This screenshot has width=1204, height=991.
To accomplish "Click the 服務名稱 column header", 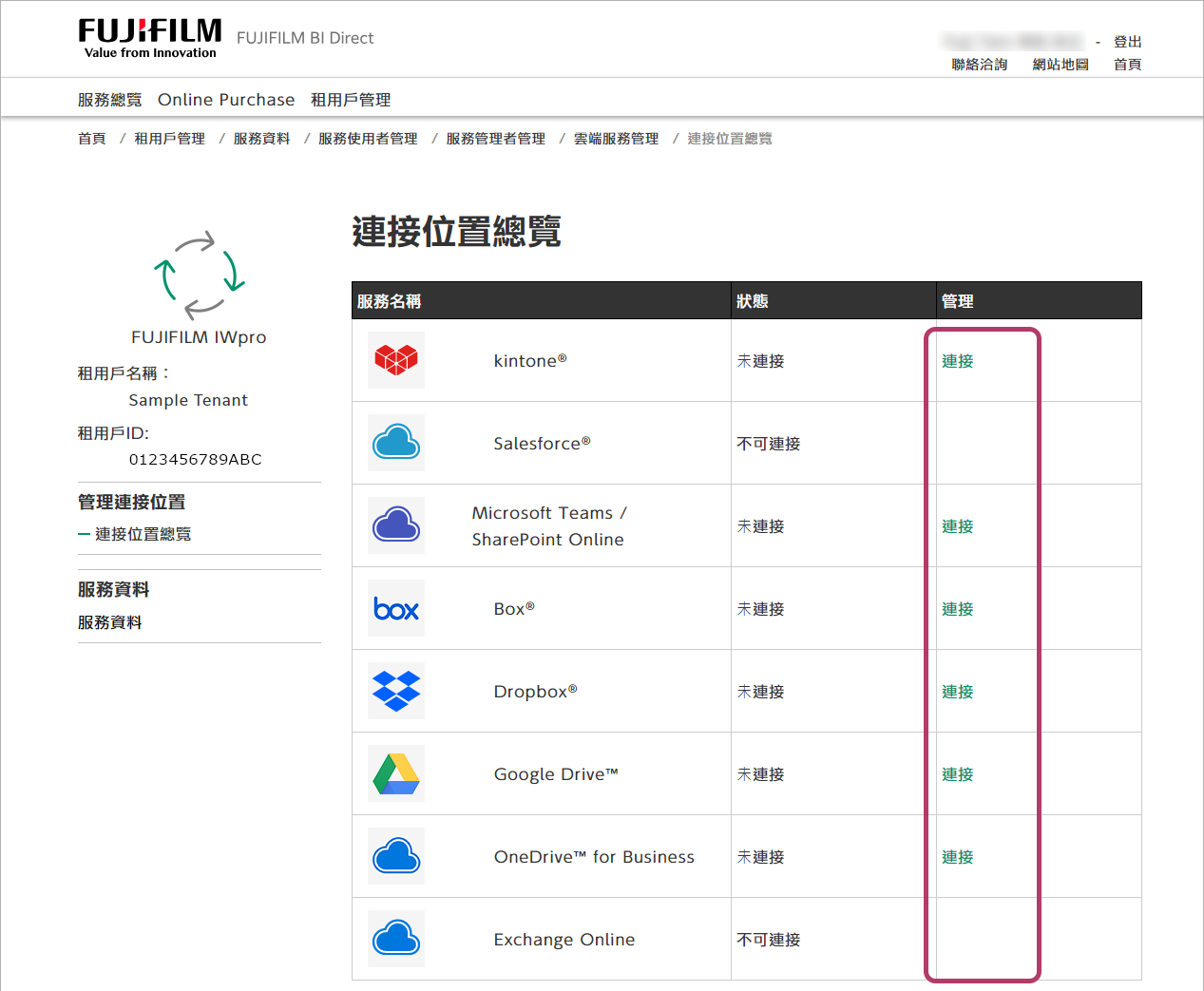I will click(389, 301).
